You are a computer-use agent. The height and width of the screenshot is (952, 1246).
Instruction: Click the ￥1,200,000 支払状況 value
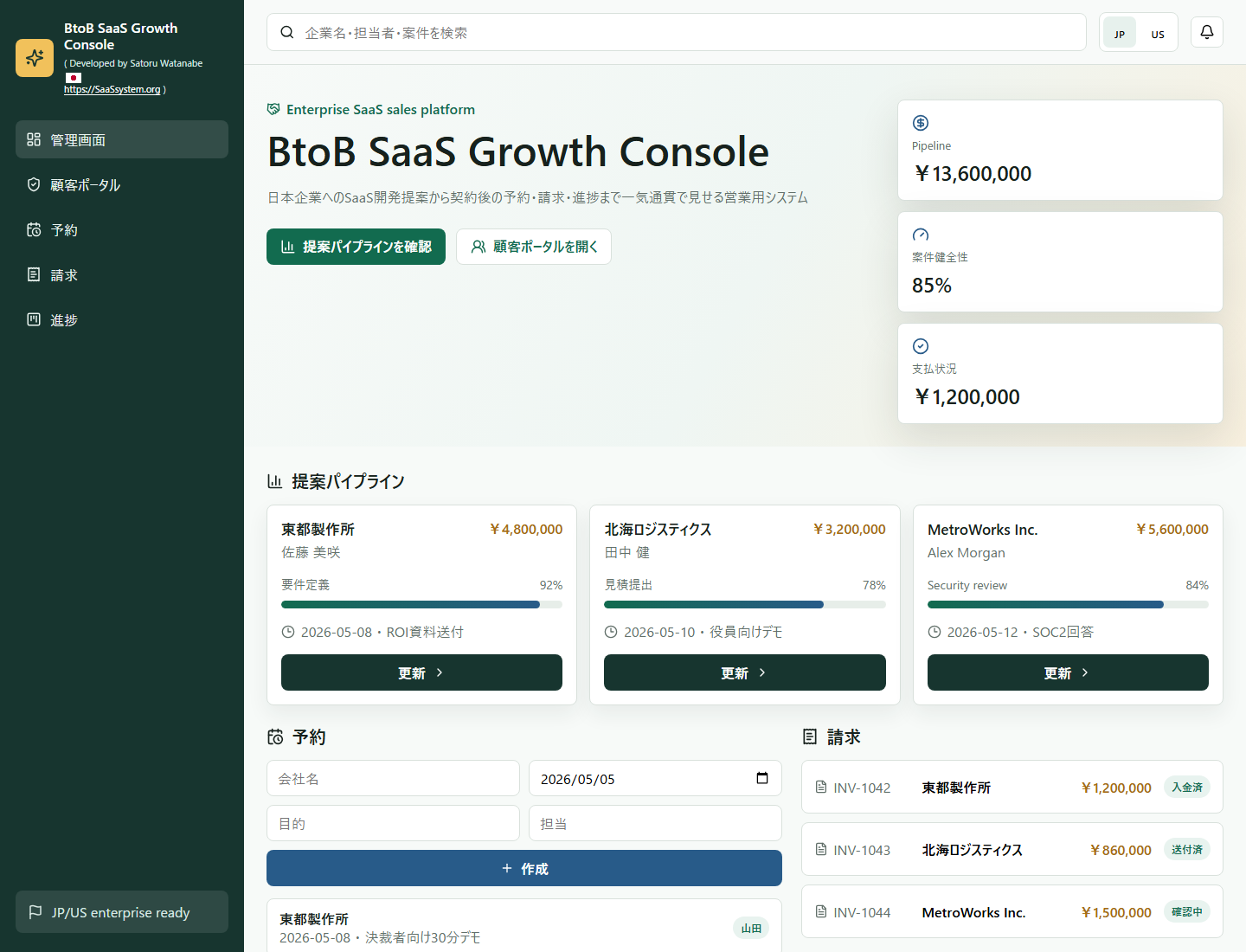[x=967, y=396]
